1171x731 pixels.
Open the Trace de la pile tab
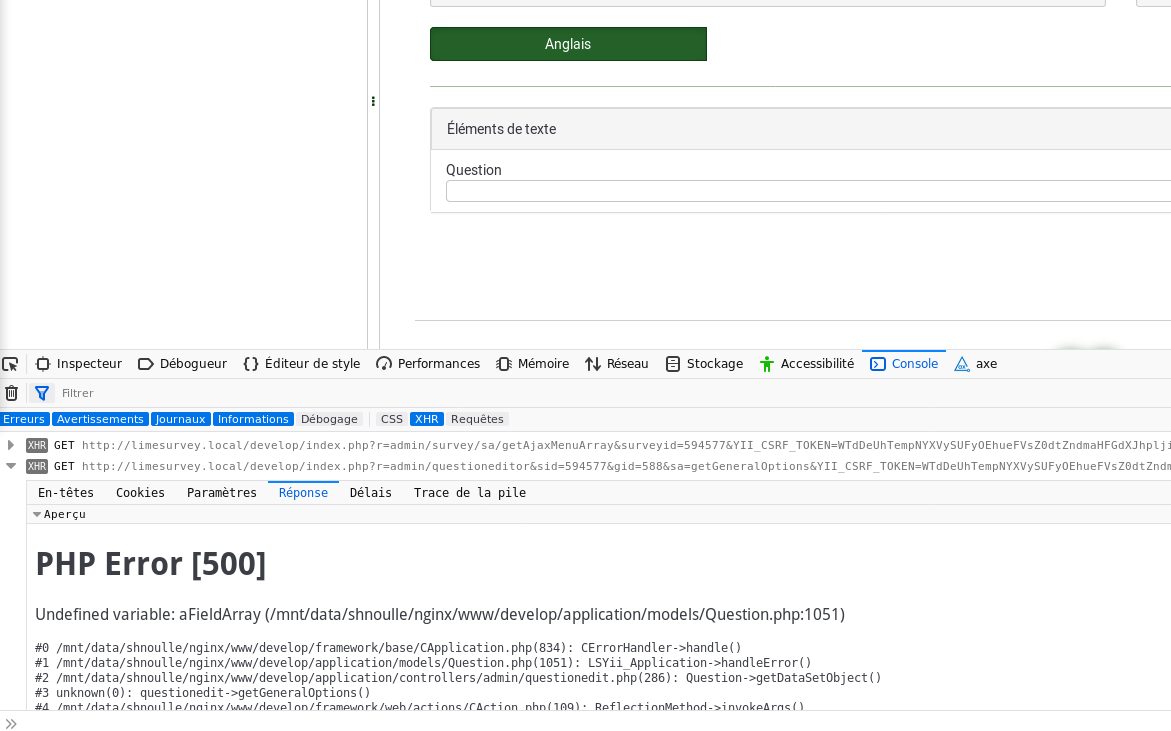coord(469,493)
